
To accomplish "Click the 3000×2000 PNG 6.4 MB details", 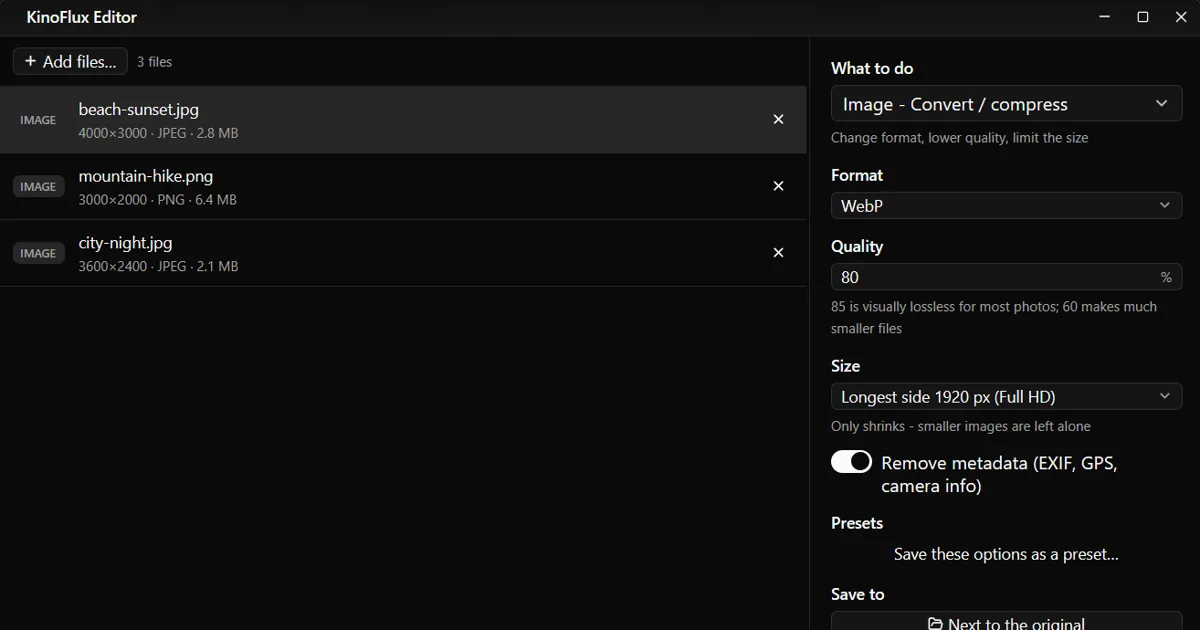I will point(158,200).
